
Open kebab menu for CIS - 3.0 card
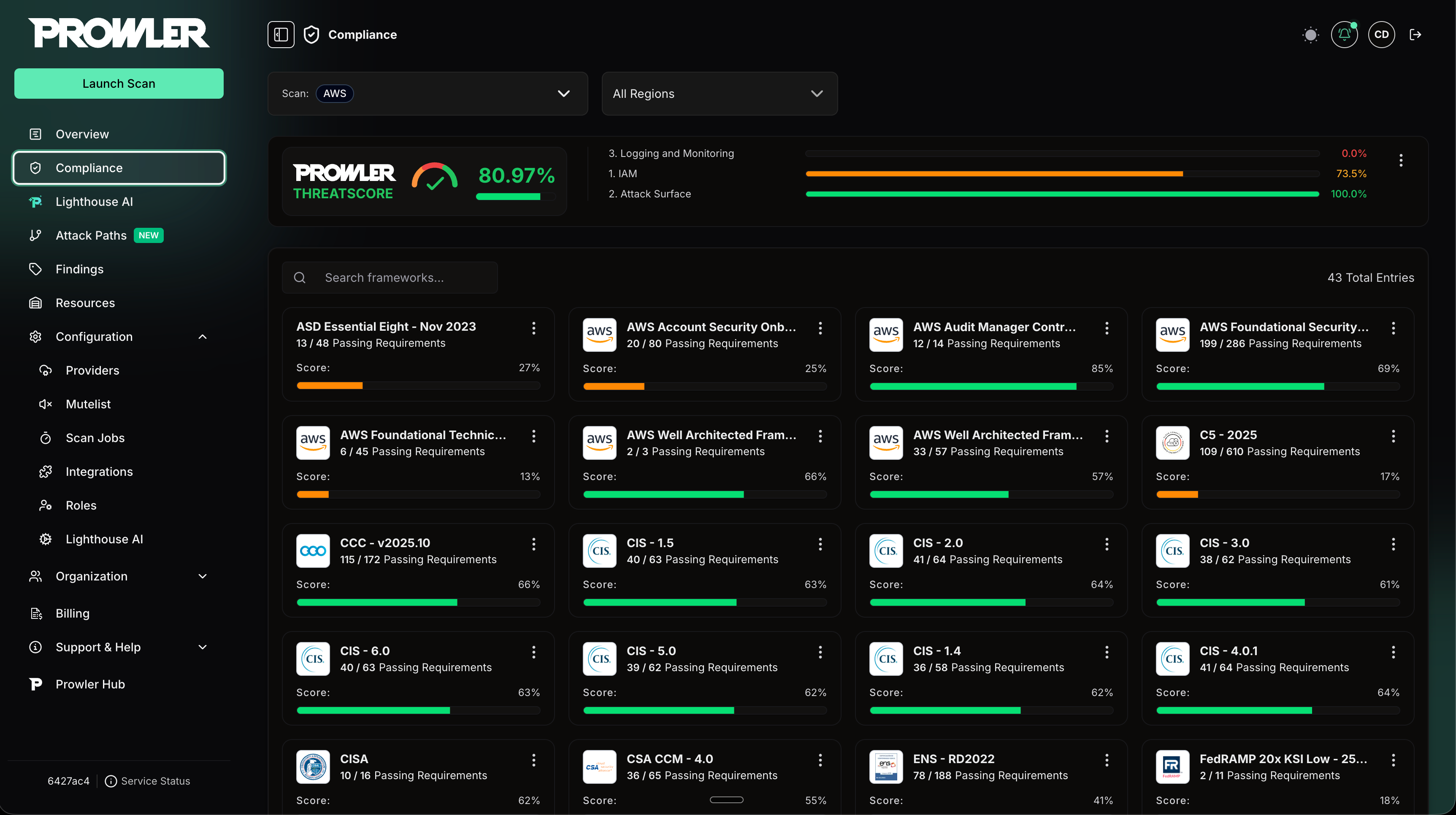coord(1393,544)
